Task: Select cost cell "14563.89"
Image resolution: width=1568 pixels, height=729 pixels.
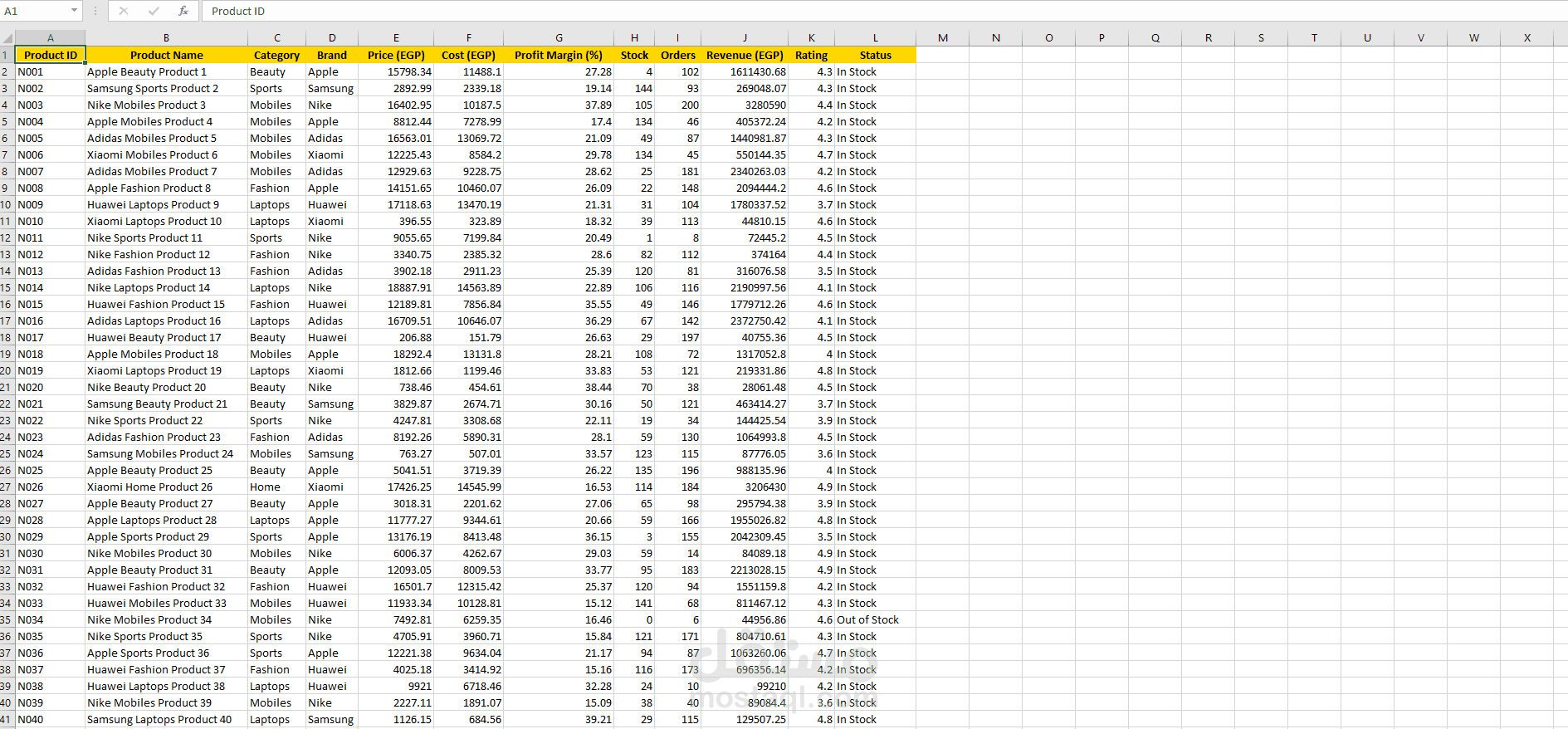Action: [x=468, y=287]
